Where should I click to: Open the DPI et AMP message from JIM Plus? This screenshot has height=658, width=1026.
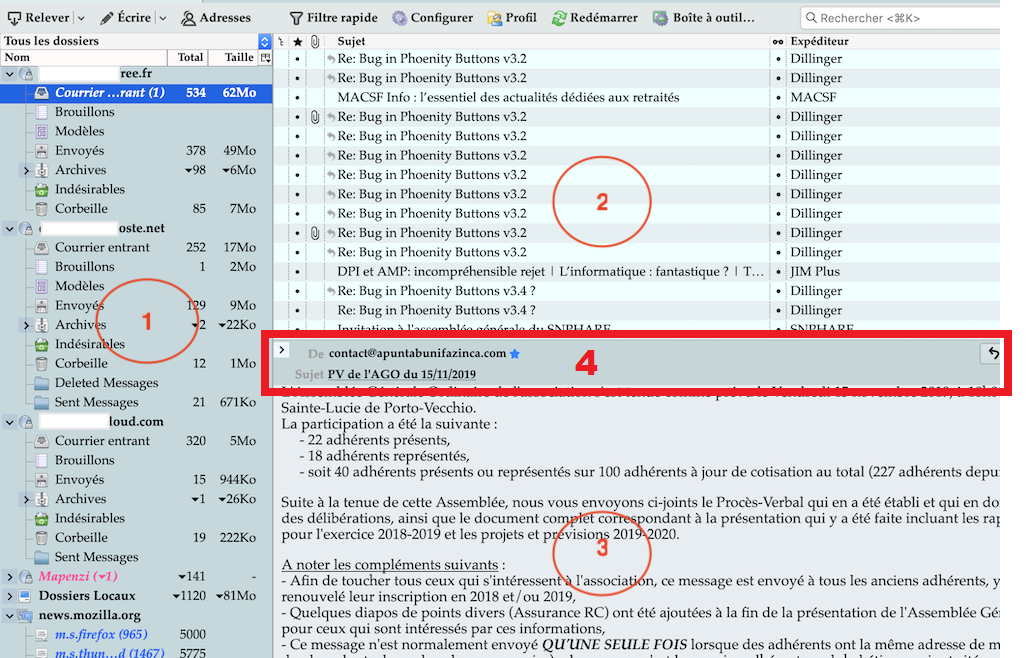(637, 272)
